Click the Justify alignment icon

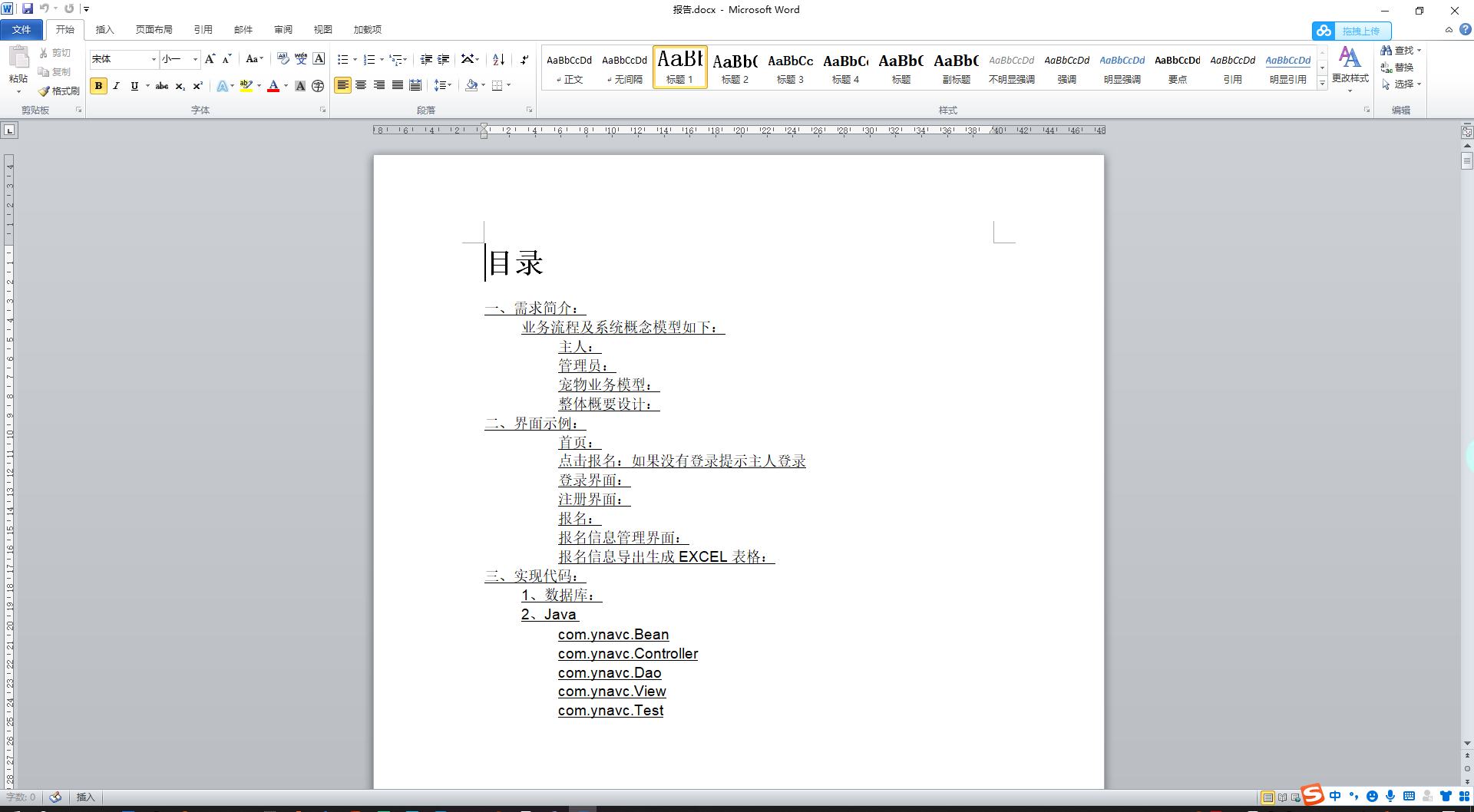(x=398, y=85)
